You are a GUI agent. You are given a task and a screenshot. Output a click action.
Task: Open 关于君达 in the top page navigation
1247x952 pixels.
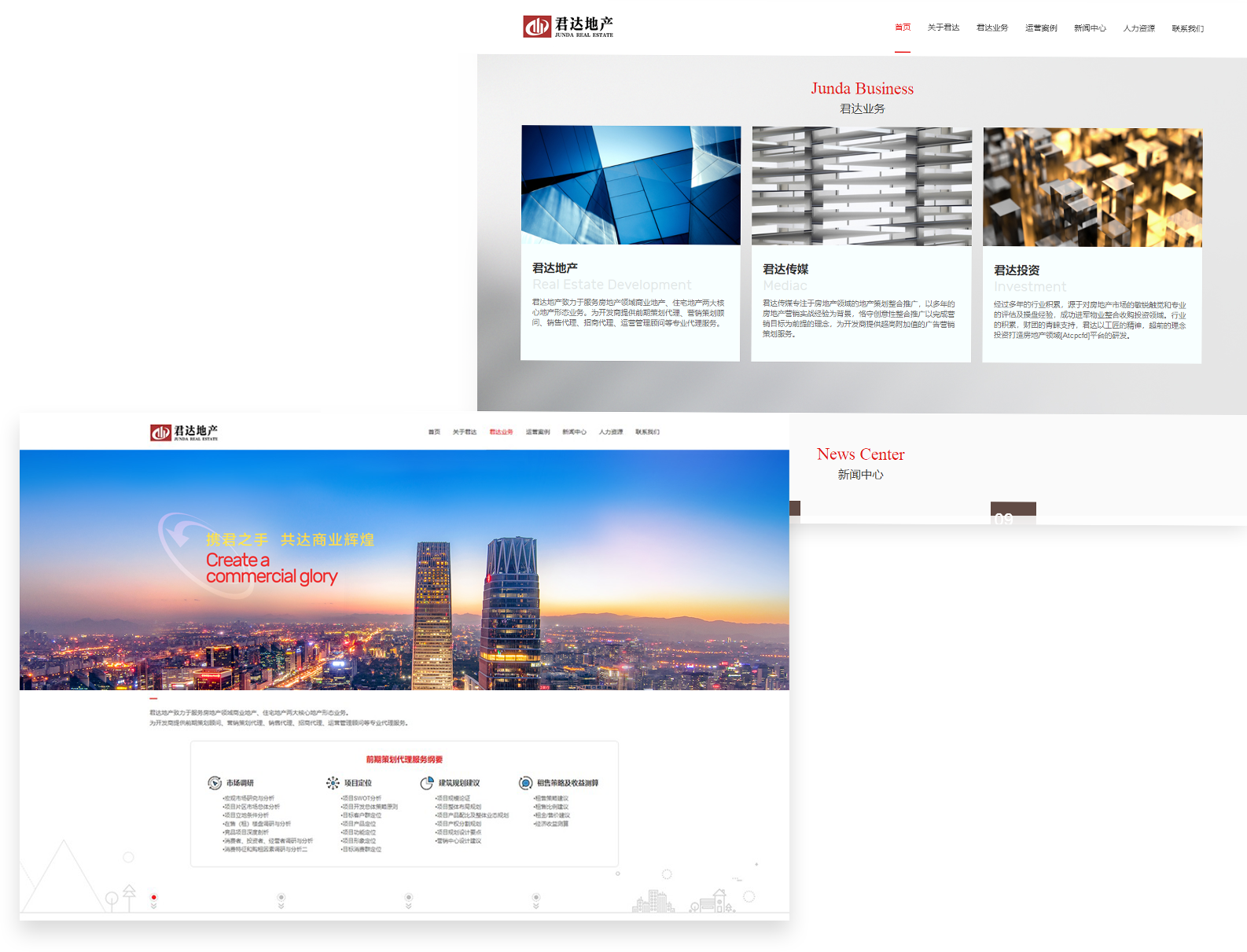(944, 28)
